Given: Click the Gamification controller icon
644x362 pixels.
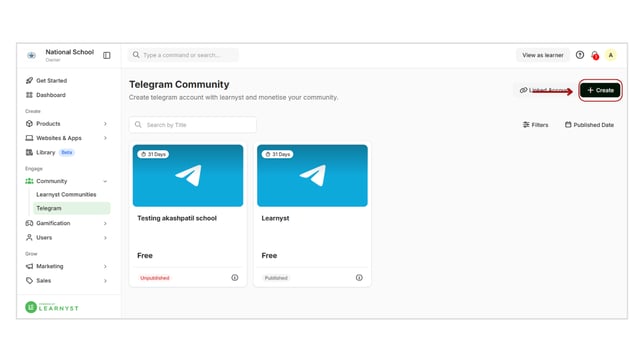Looking at the screenshot, I should [29, 223].
